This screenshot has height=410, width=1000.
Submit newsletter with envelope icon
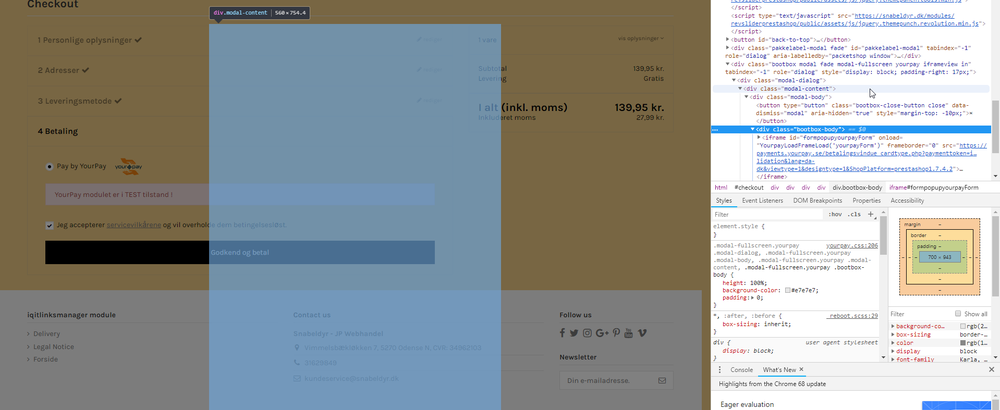click(x=661, y=381)
